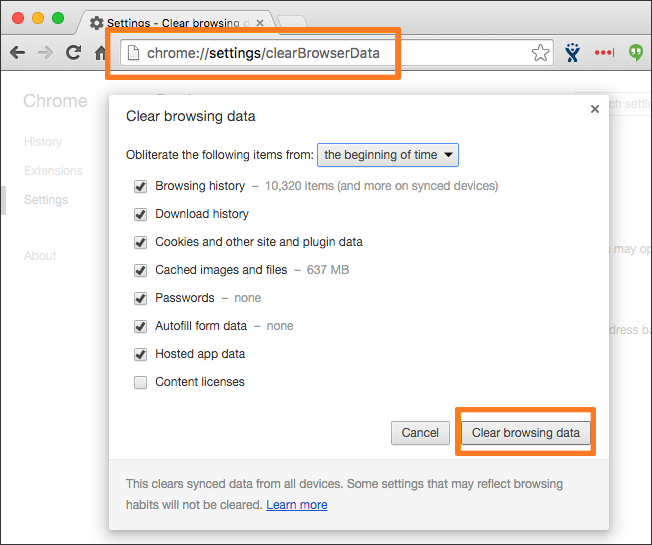Viewport: 652px width, 545px height.
Task: Open the blue figure extension icon
Action: (573, 52)
